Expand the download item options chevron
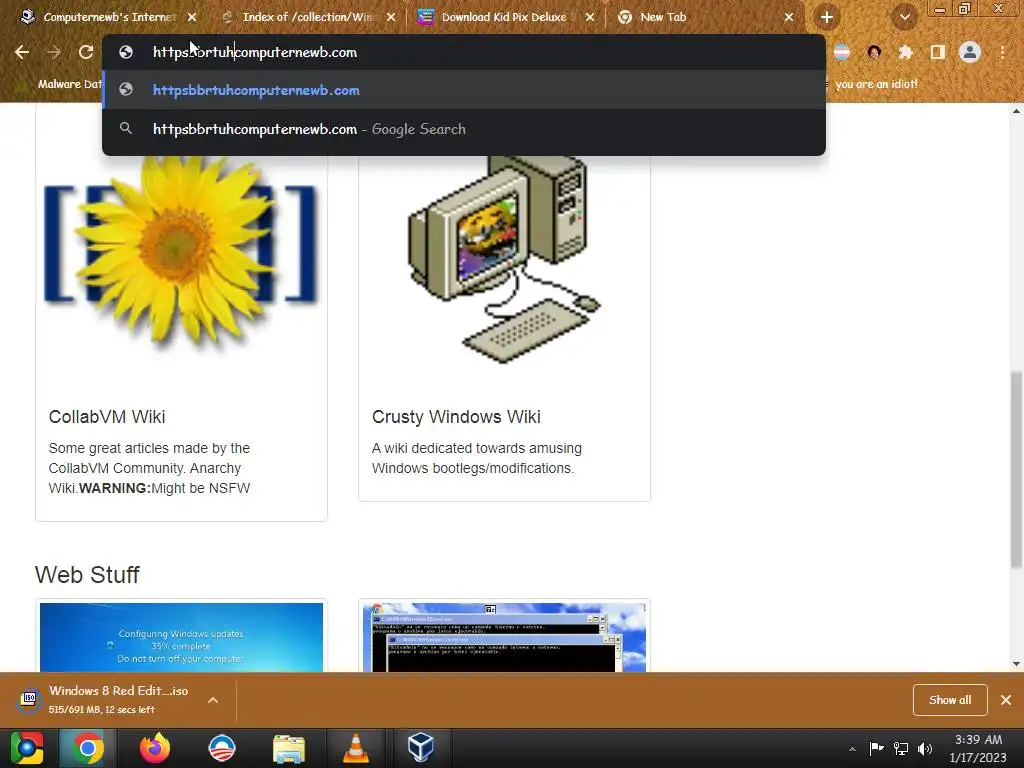The image size is (1024, 768). (213, 699)
